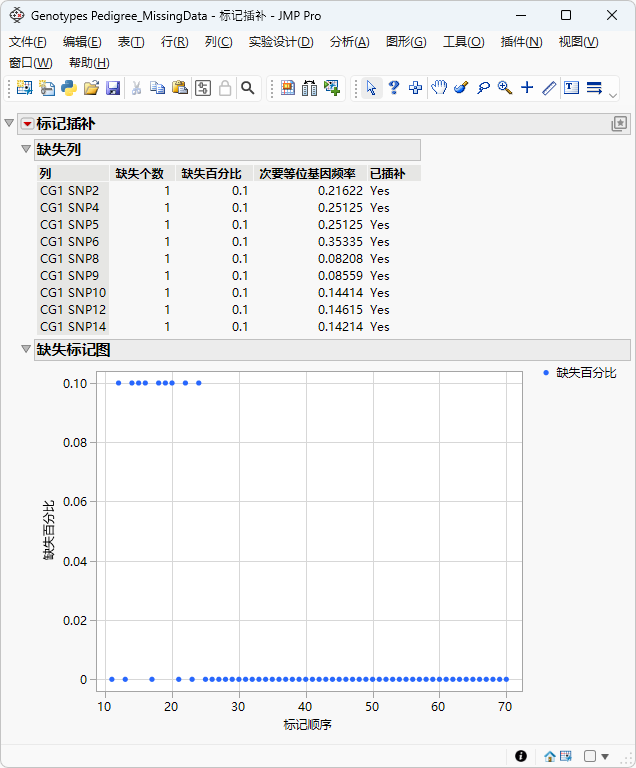Open the 插件(N) menu
Image resolution: width=636 pixels, height=768 pixels.
521,42
